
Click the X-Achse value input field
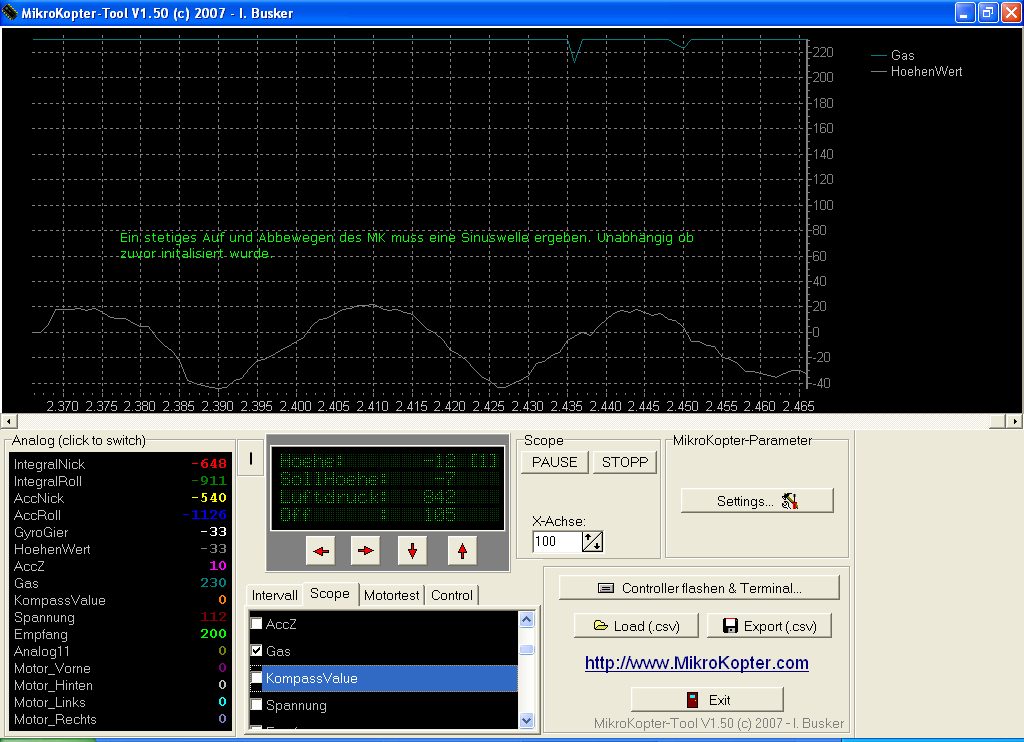coord(557,542)
